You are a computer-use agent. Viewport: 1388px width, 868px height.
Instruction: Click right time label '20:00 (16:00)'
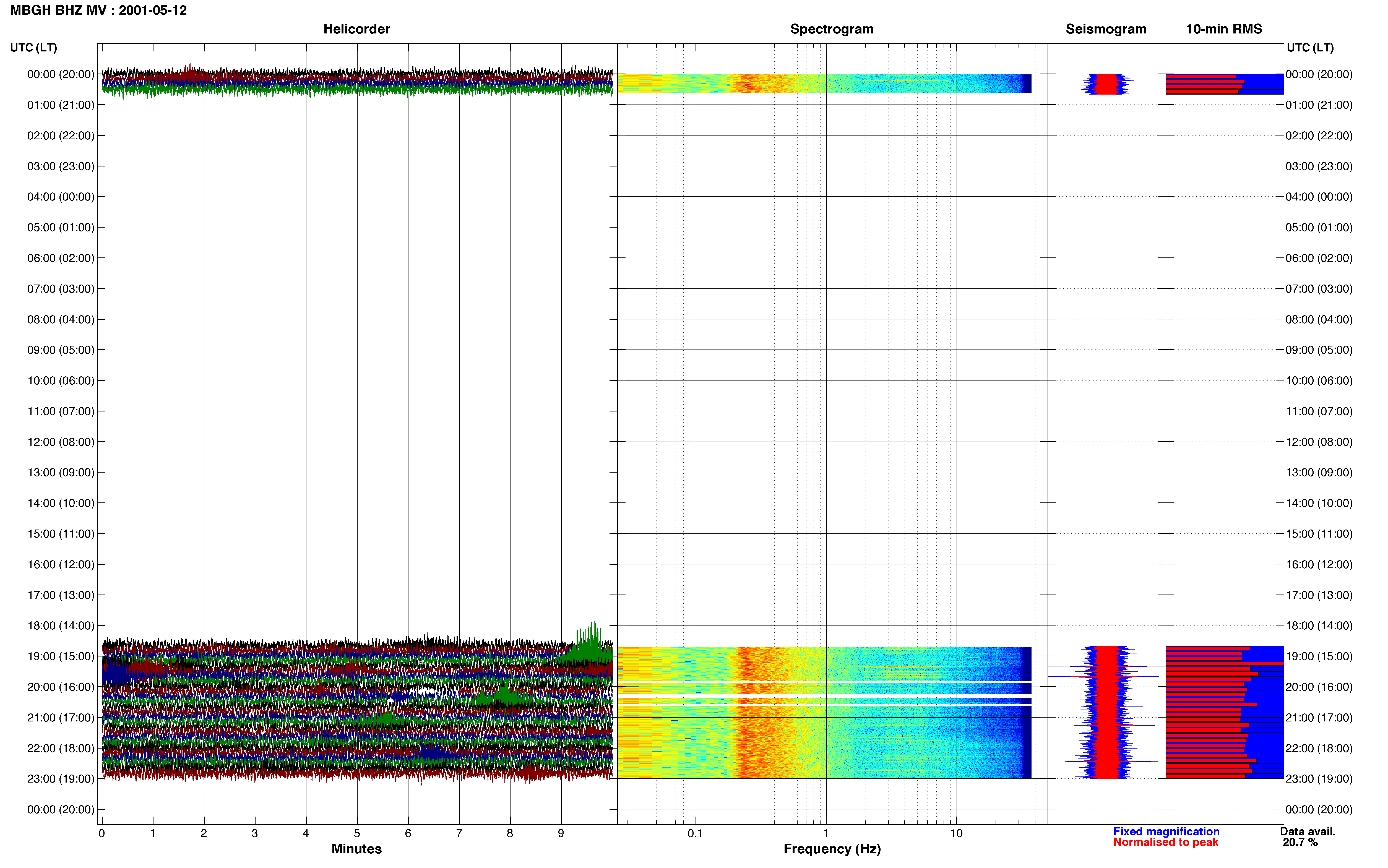click(x=1319, y=687)
